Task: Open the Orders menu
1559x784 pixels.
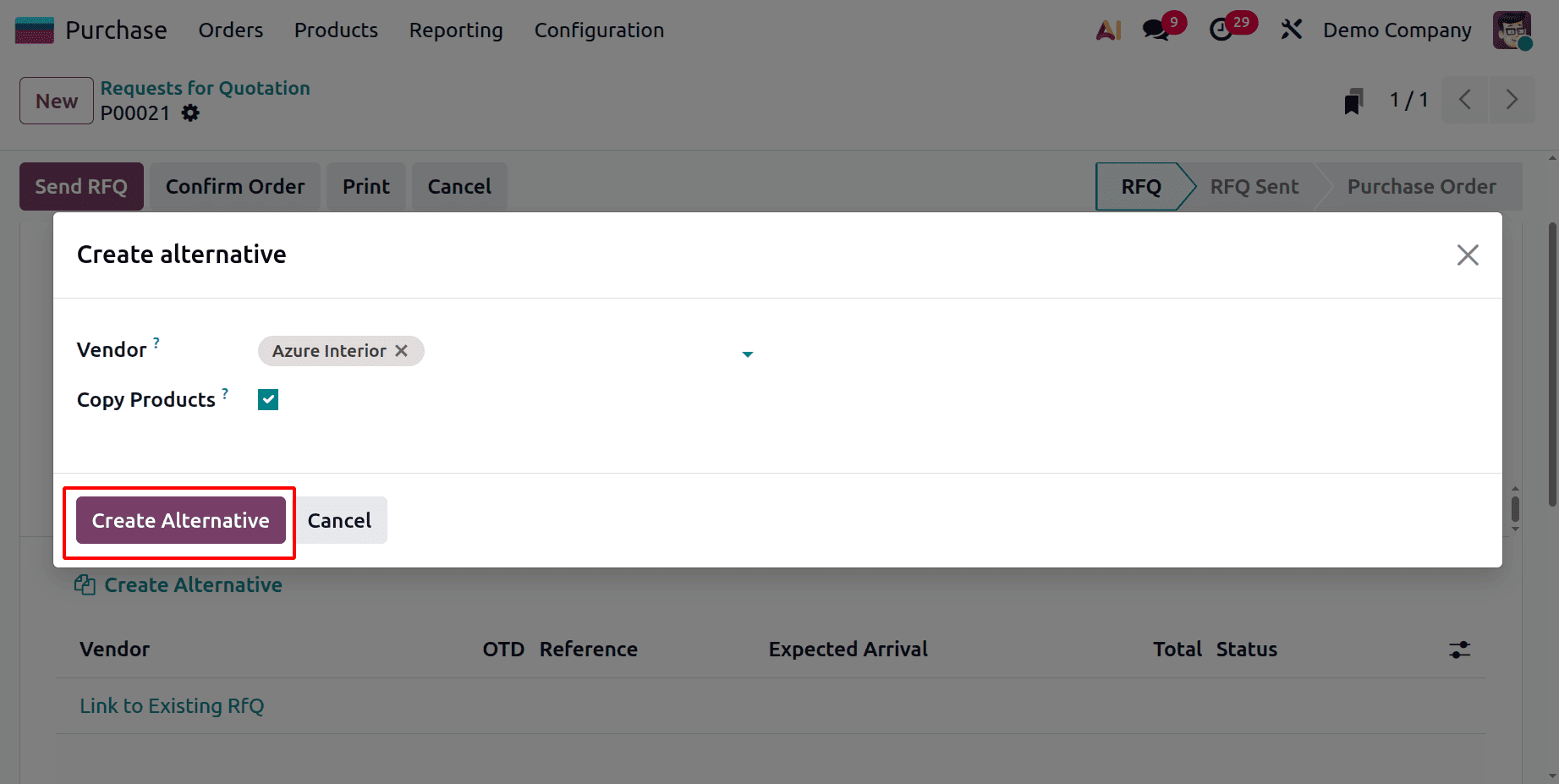Action: click(230, 30)
